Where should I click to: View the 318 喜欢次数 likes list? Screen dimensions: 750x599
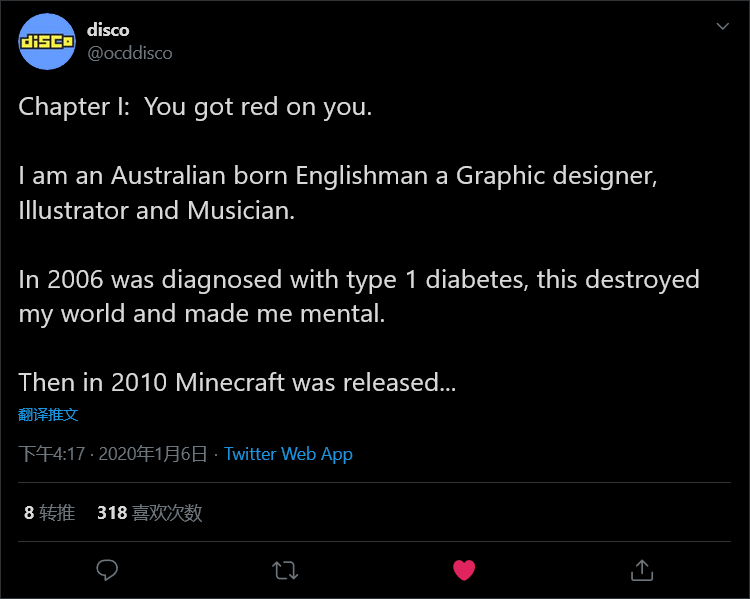149,513
